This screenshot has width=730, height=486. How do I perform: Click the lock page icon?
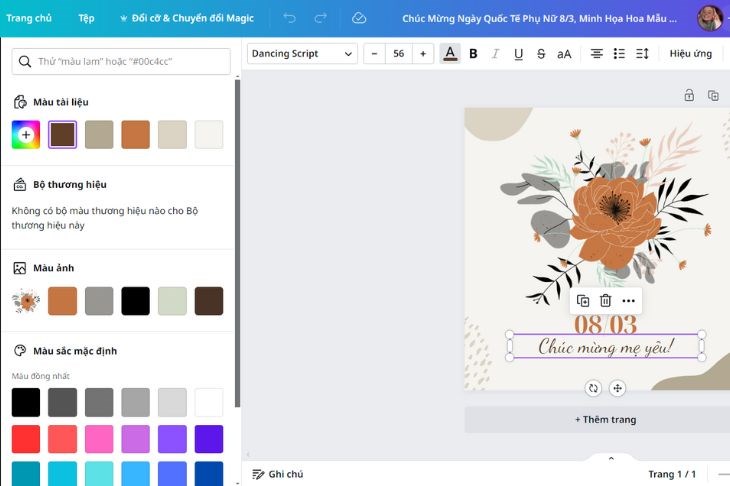[x=689, y=96]
